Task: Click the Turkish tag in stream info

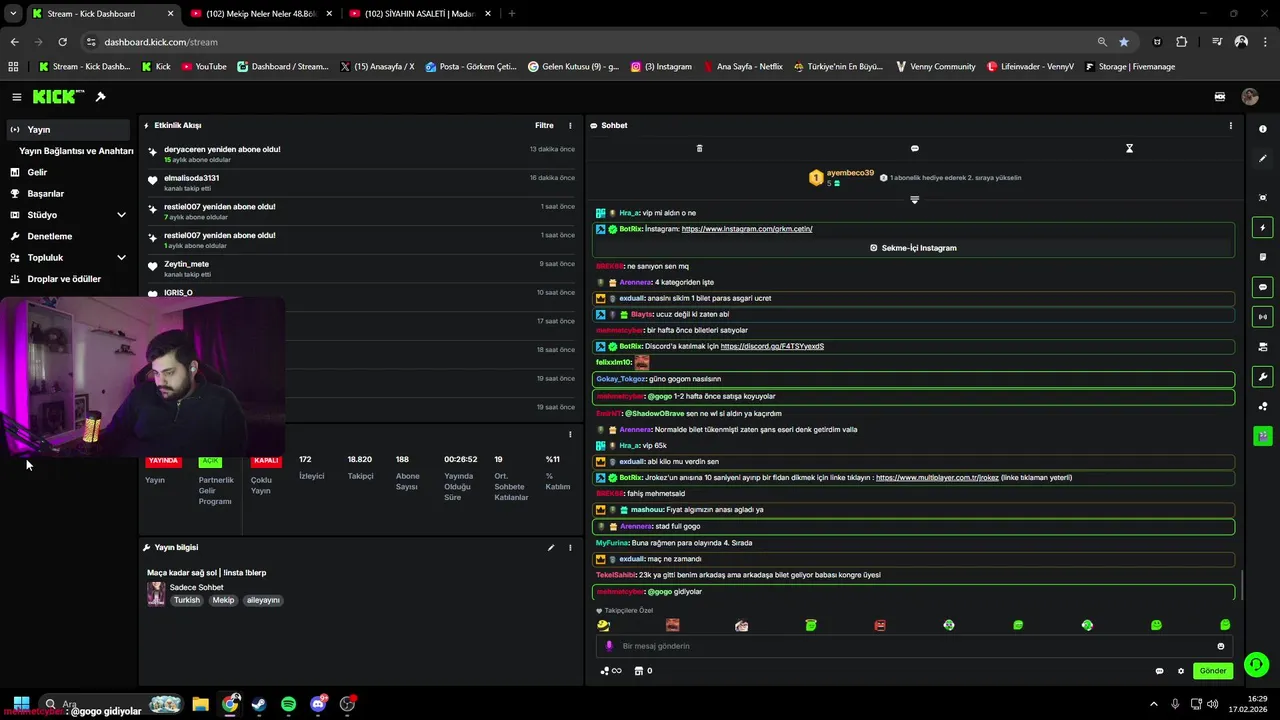Action: (x=187, y=600)
